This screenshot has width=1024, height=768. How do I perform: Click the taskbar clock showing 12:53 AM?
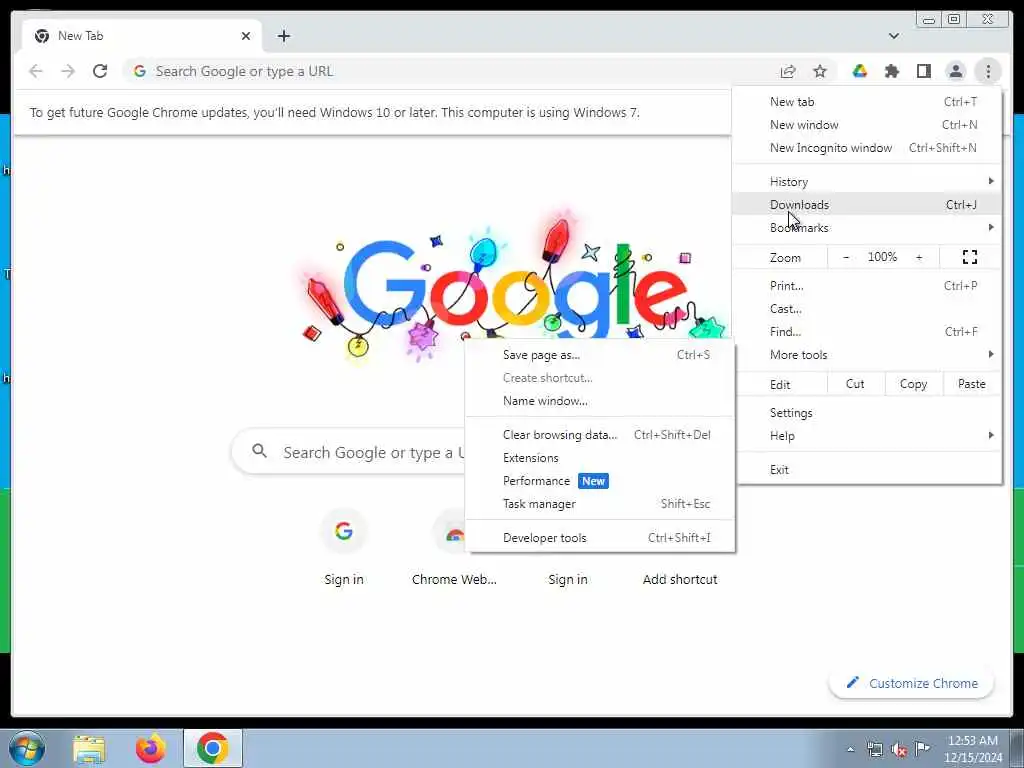click(973, 748)
